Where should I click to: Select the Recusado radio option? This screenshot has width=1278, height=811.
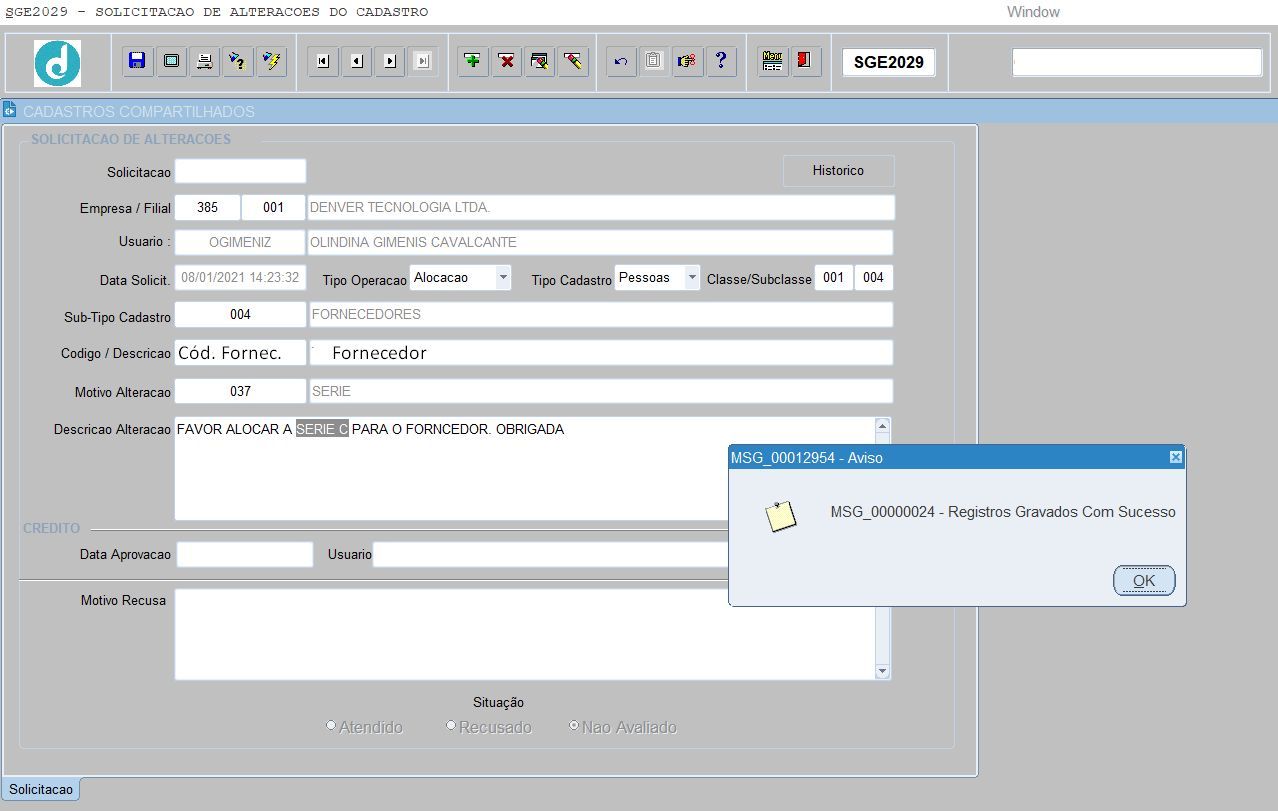[451, 726]
